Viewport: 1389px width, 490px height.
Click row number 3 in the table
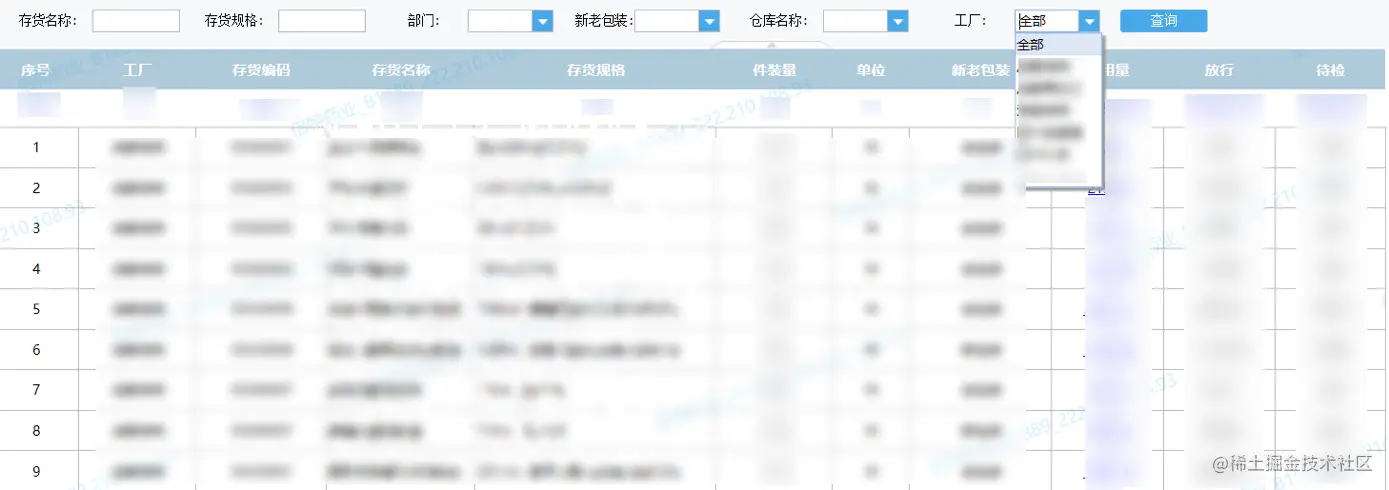coord(694,228)
